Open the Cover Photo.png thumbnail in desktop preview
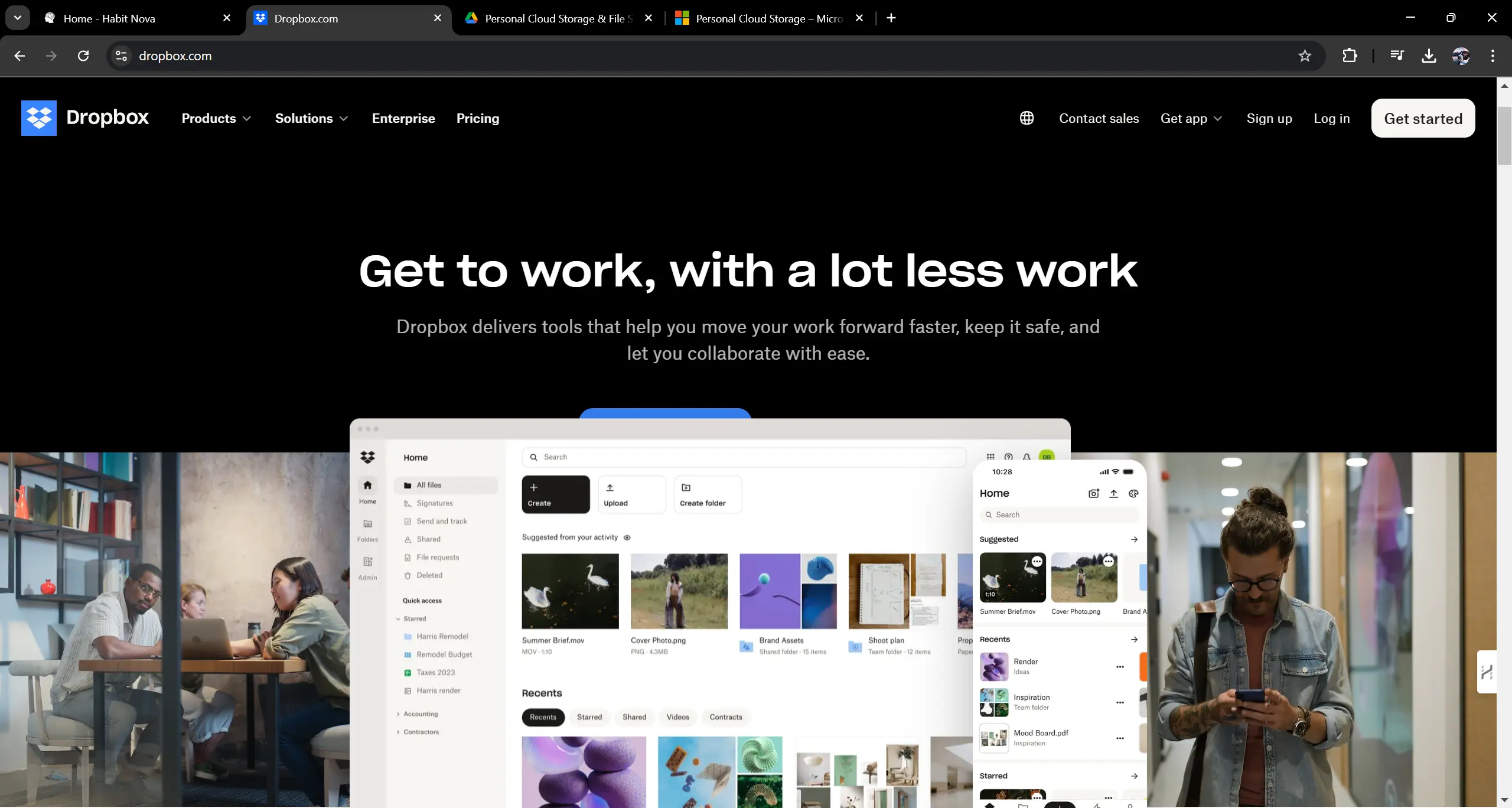Screen dimensions: 1512x808 pyautogui.click(x=679, y=591)
